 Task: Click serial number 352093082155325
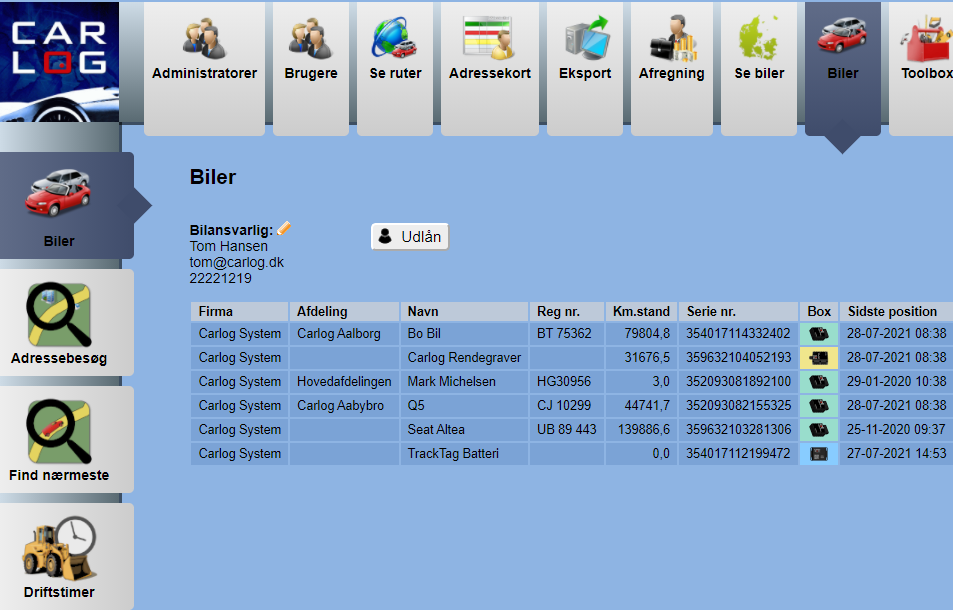pyautogui.click(x=738, y=405)
